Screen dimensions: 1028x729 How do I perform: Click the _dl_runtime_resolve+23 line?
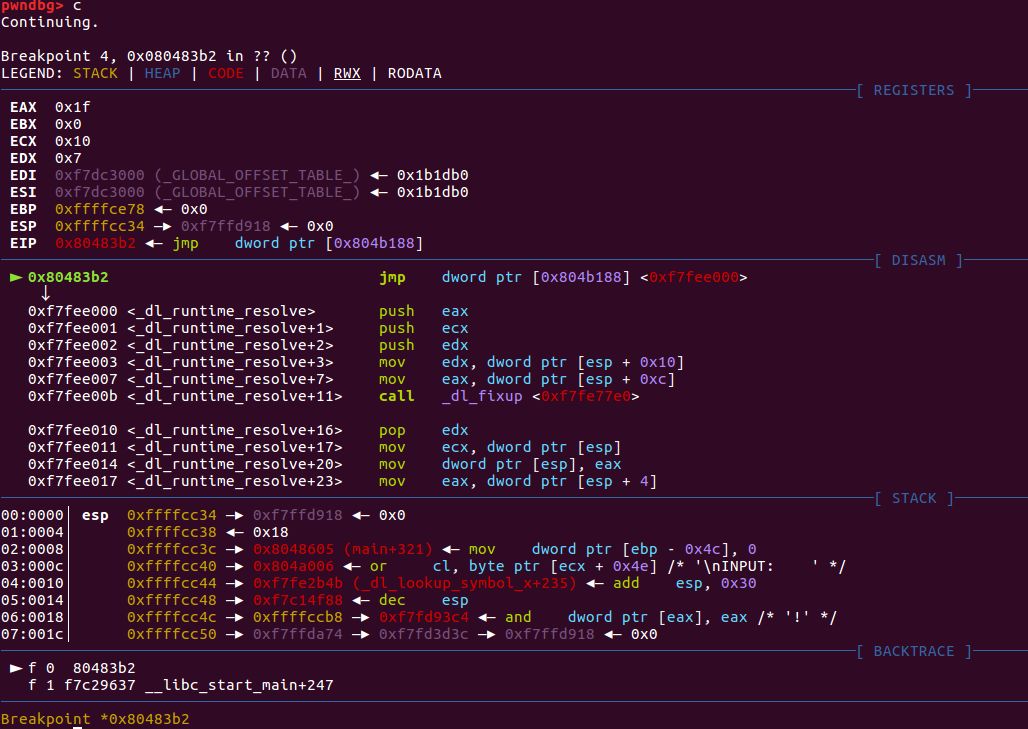pos(342,482)
